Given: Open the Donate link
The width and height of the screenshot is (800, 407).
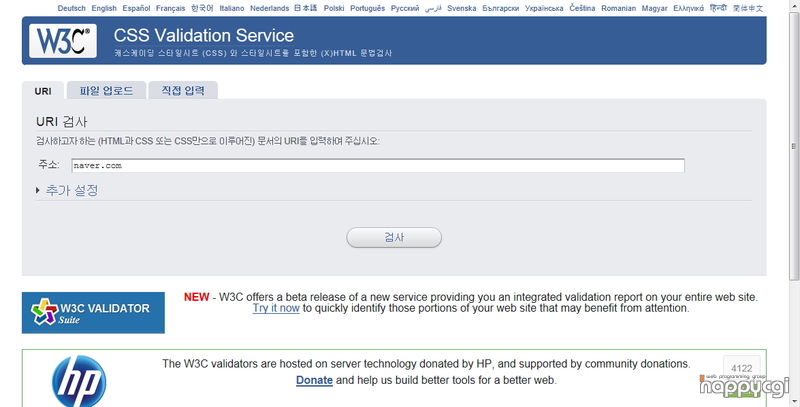Looking at the screenshot, I should point(314,380).
